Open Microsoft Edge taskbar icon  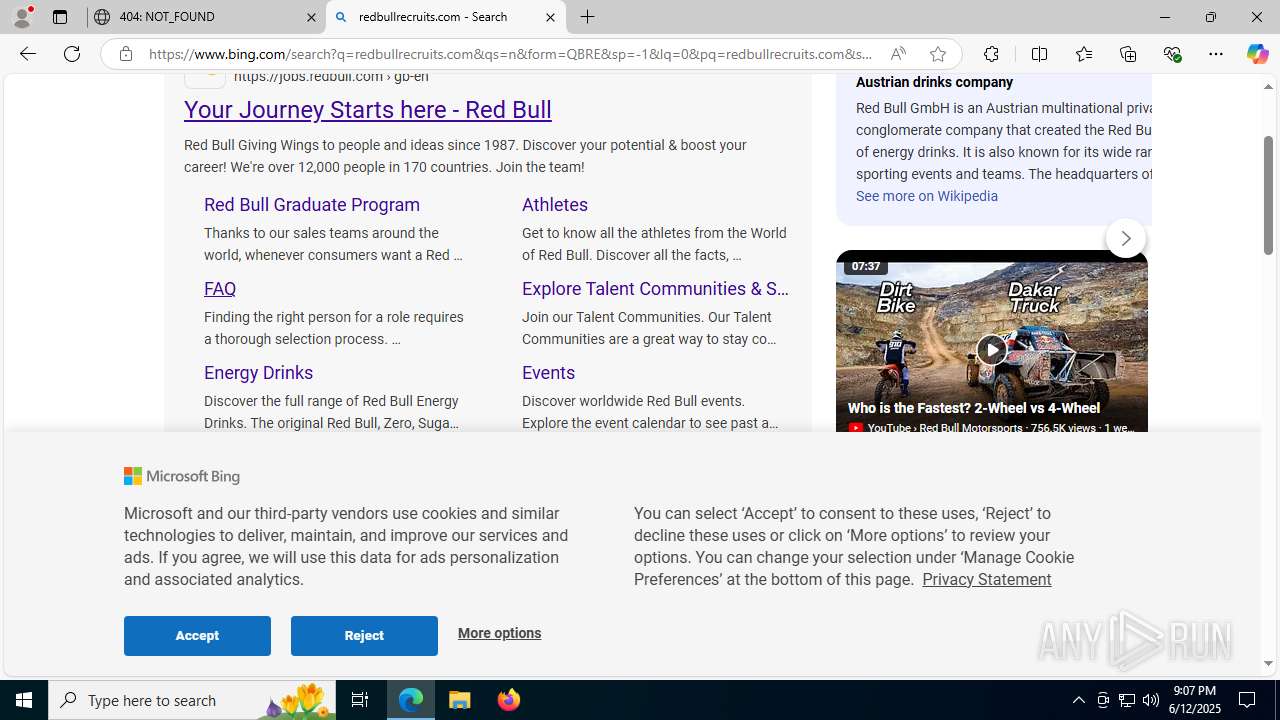click(x=411, y=700)
